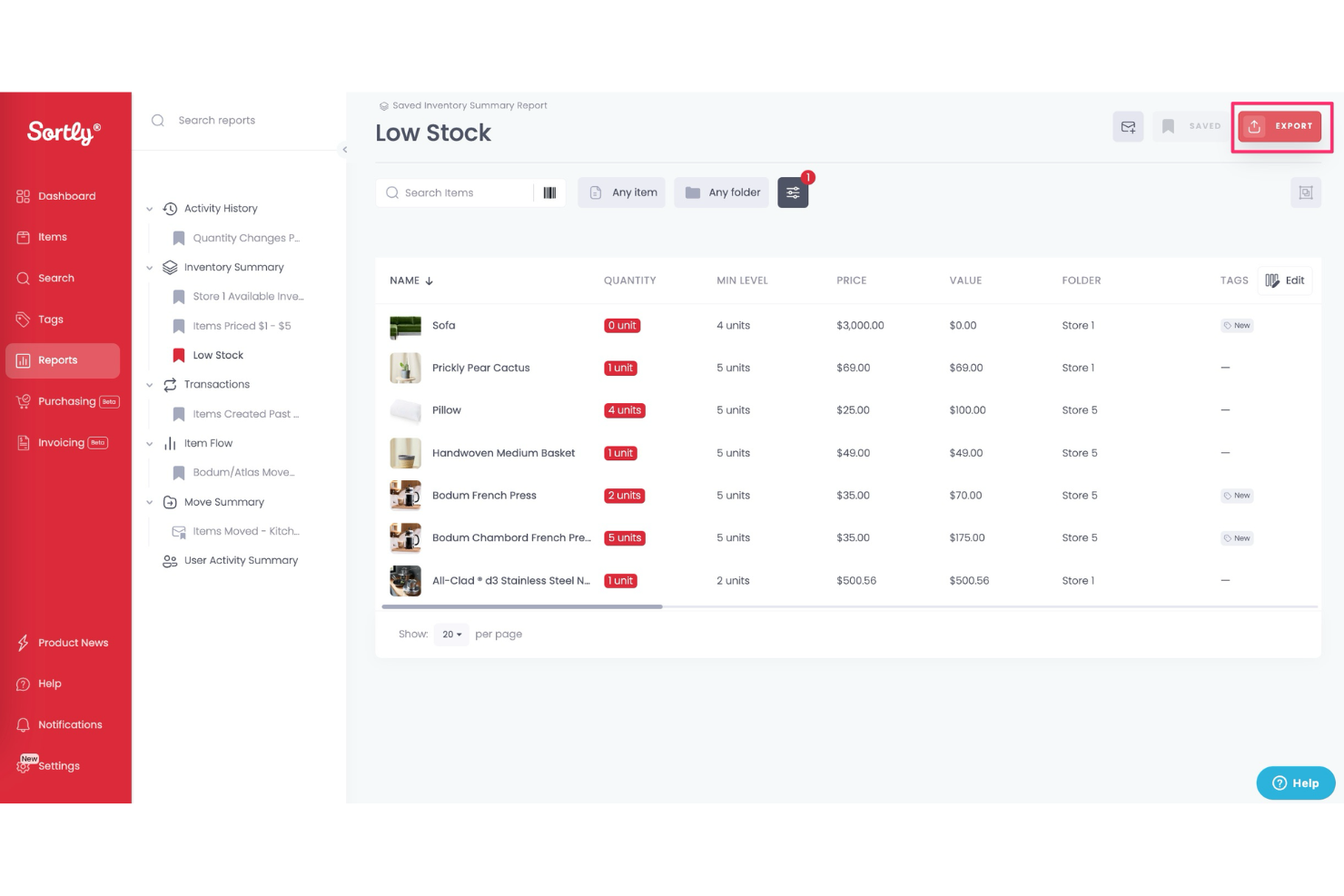Image resolution: width=1344 pixels, height=896 pixels.
Task: Toggle the Name column sort direction
Action: coord(410,281)
